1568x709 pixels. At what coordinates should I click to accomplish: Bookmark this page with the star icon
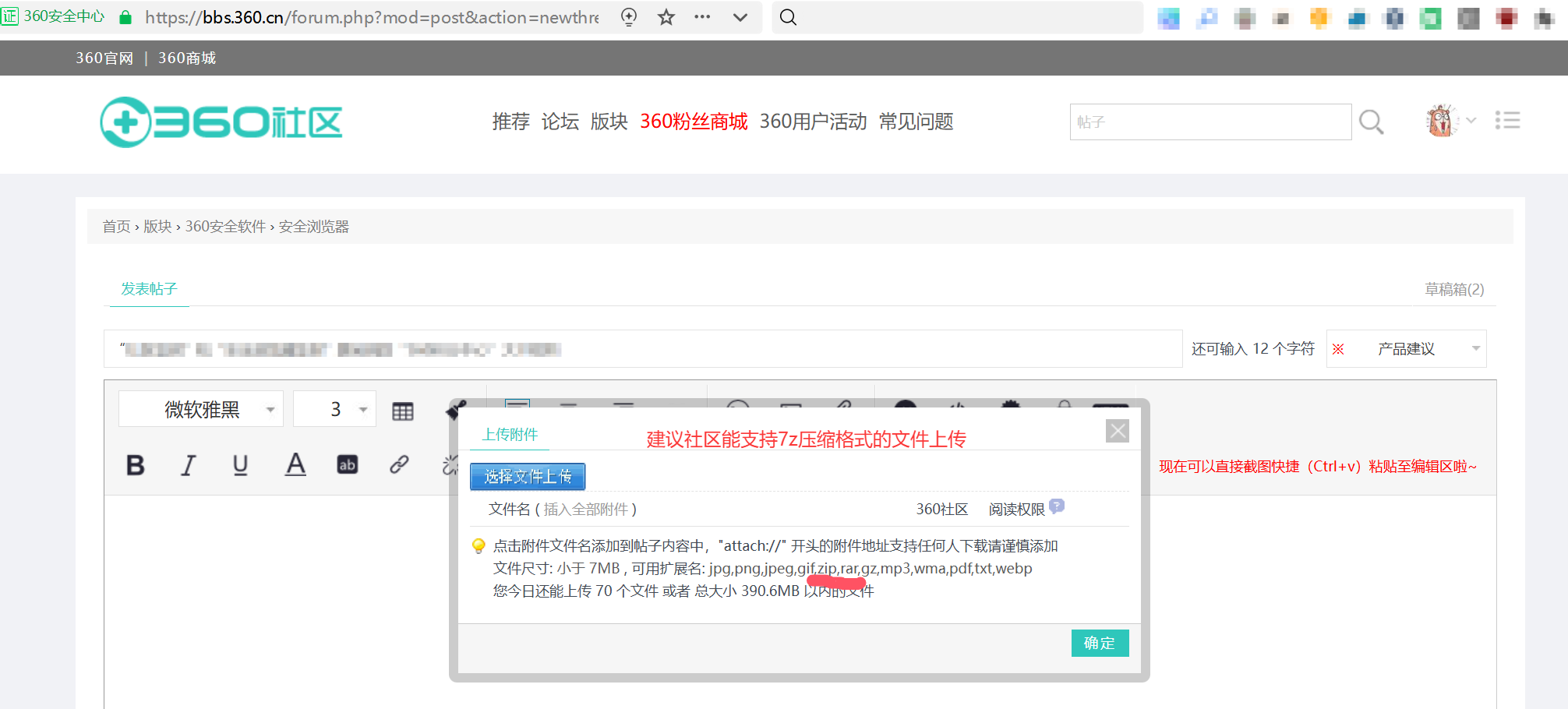click(x=666, y=17)
